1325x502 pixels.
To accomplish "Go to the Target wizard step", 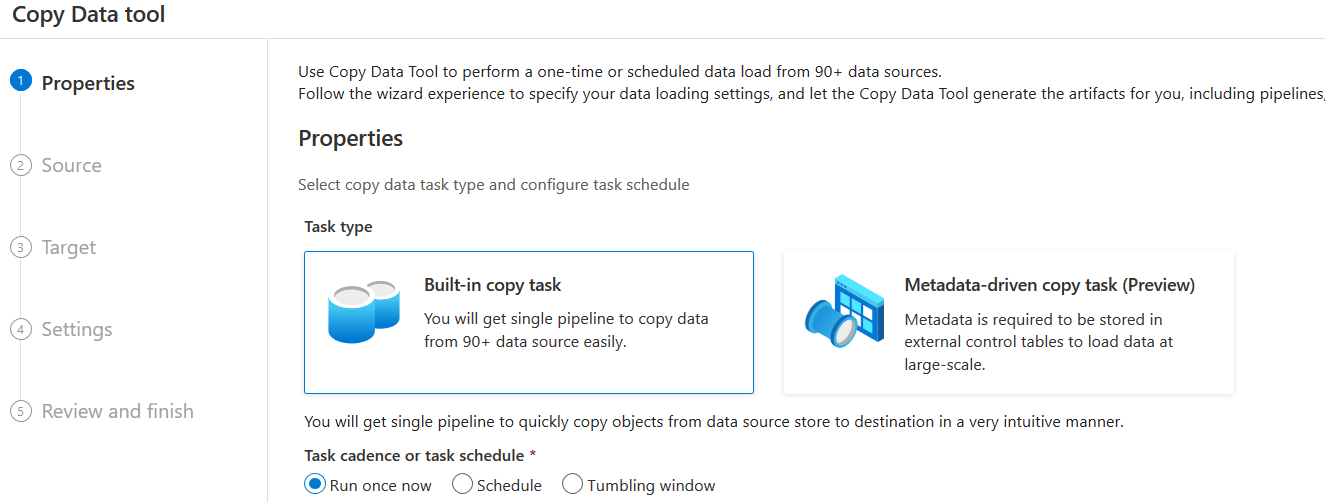I will (69, 247).
